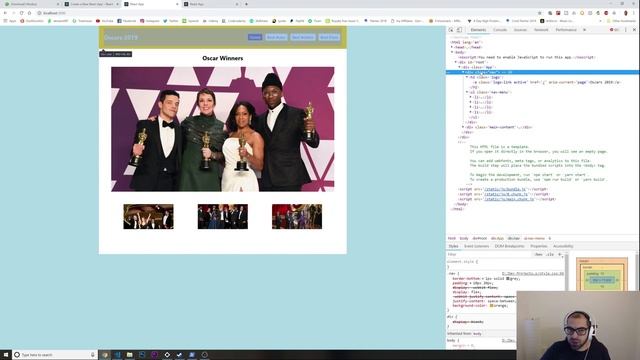640x360 pixels.
Task: Open the Accessibility sub-tab
Action: point(563,246)
